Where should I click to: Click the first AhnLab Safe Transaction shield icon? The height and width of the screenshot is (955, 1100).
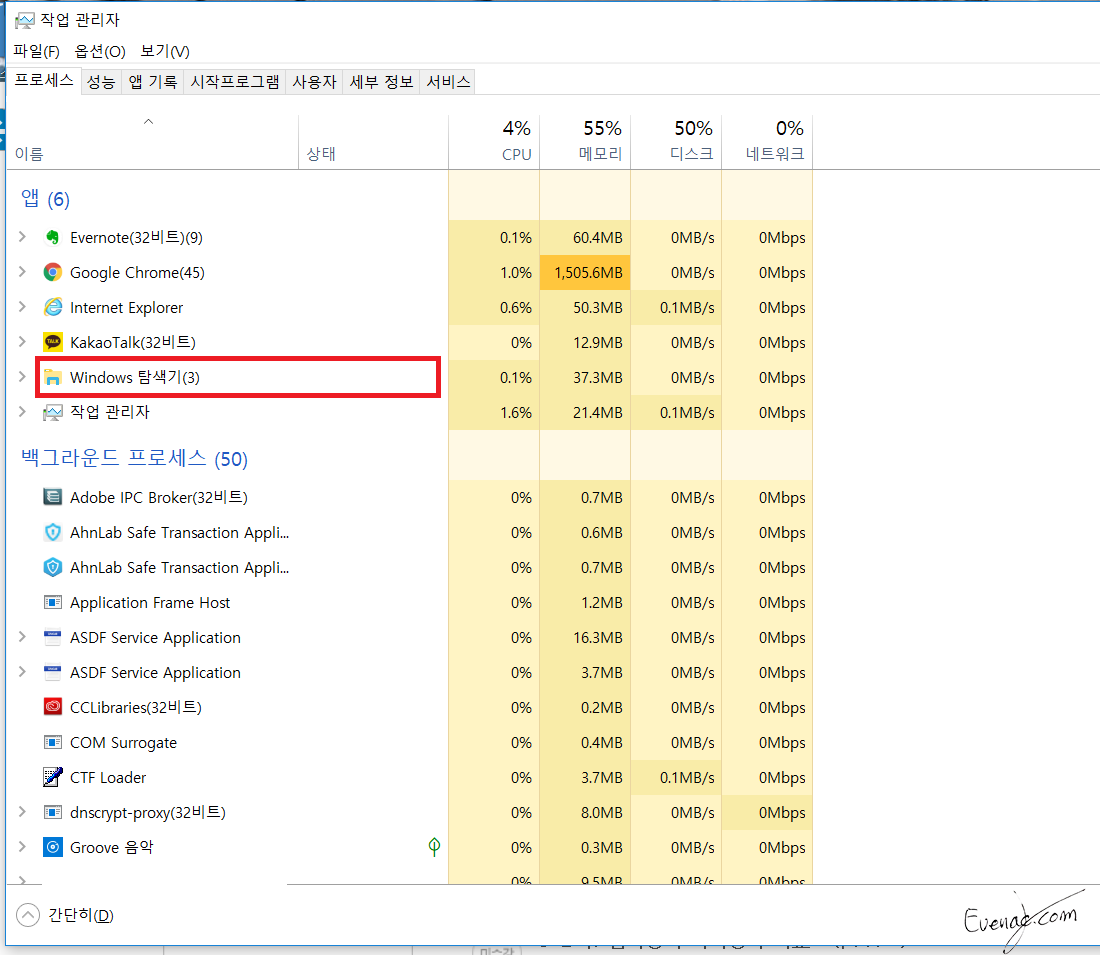click(53, 532)
